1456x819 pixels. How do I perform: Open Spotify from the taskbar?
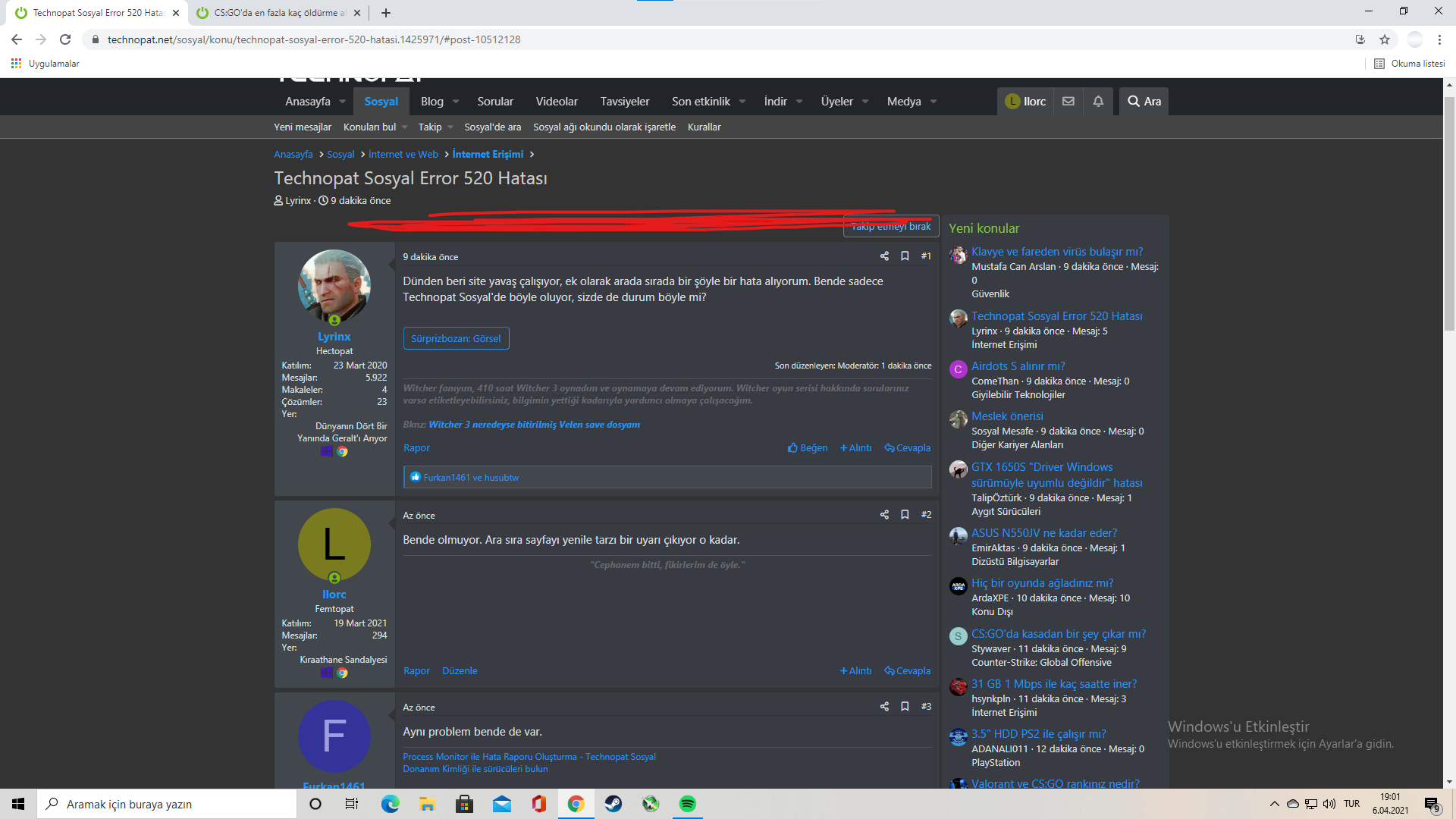(688, 804)
